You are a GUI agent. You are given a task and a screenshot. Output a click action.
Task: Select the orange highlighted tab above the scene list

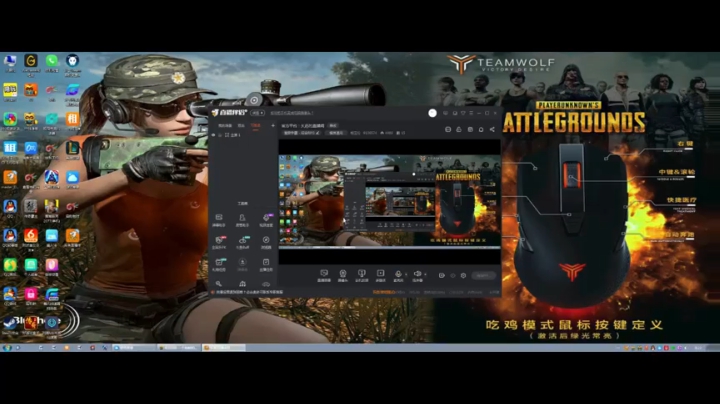click(255, 125)
